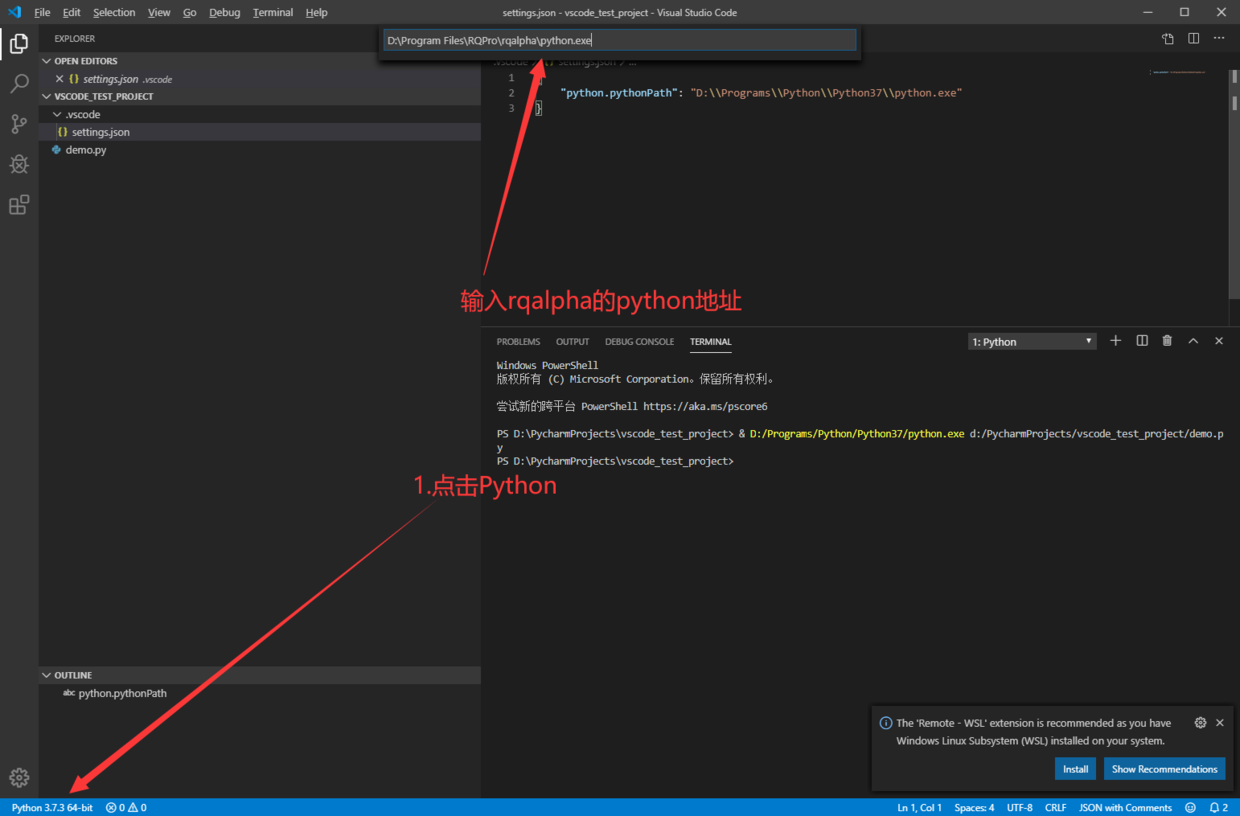
Task: Click the feedback smiley in status bar
Action: coord(1190,807)
